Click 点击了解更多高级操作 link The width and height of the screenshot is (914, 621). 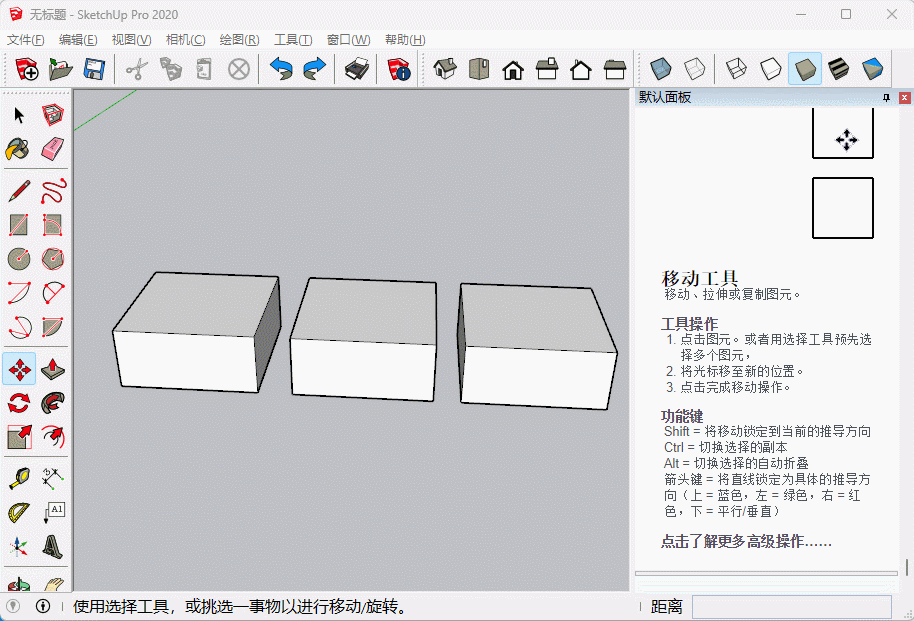746,542
